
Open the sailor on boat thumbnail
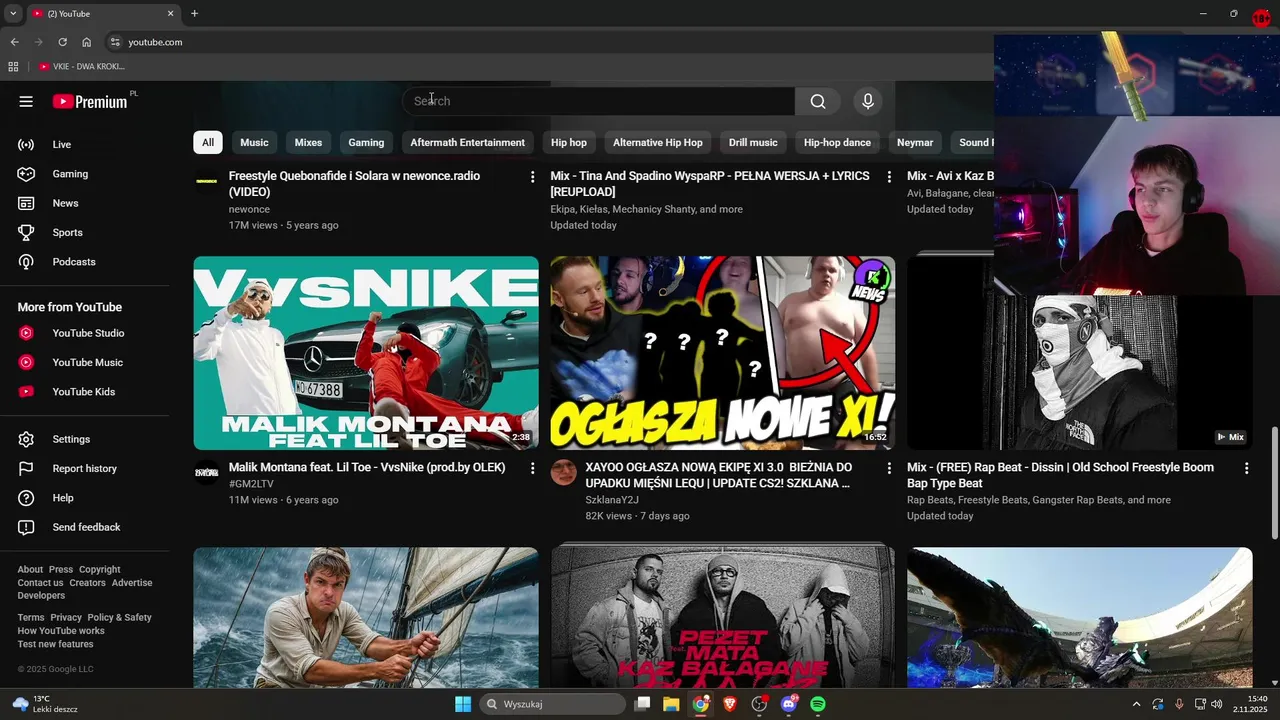366,617
